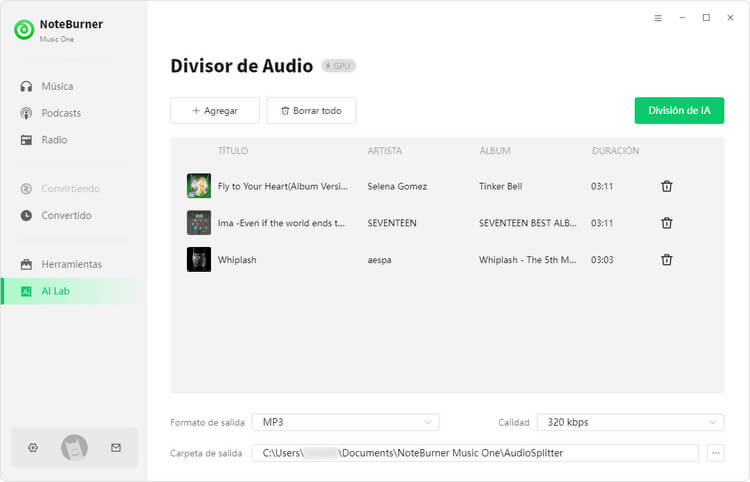Open the Convirtiendo icon in sidebar
Screen dimensions: 750x482
(26, 189)
